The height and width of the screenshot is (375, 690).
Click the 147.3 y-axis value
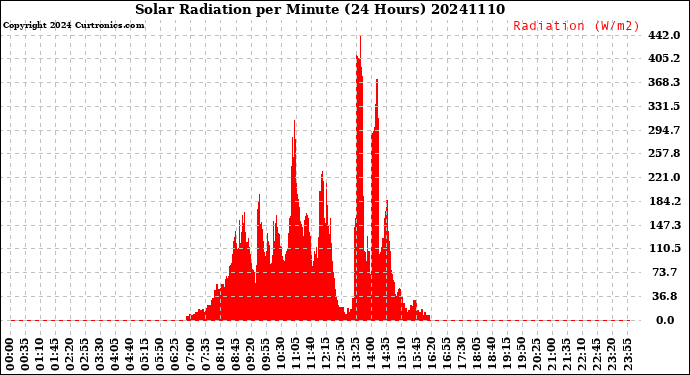664,225
